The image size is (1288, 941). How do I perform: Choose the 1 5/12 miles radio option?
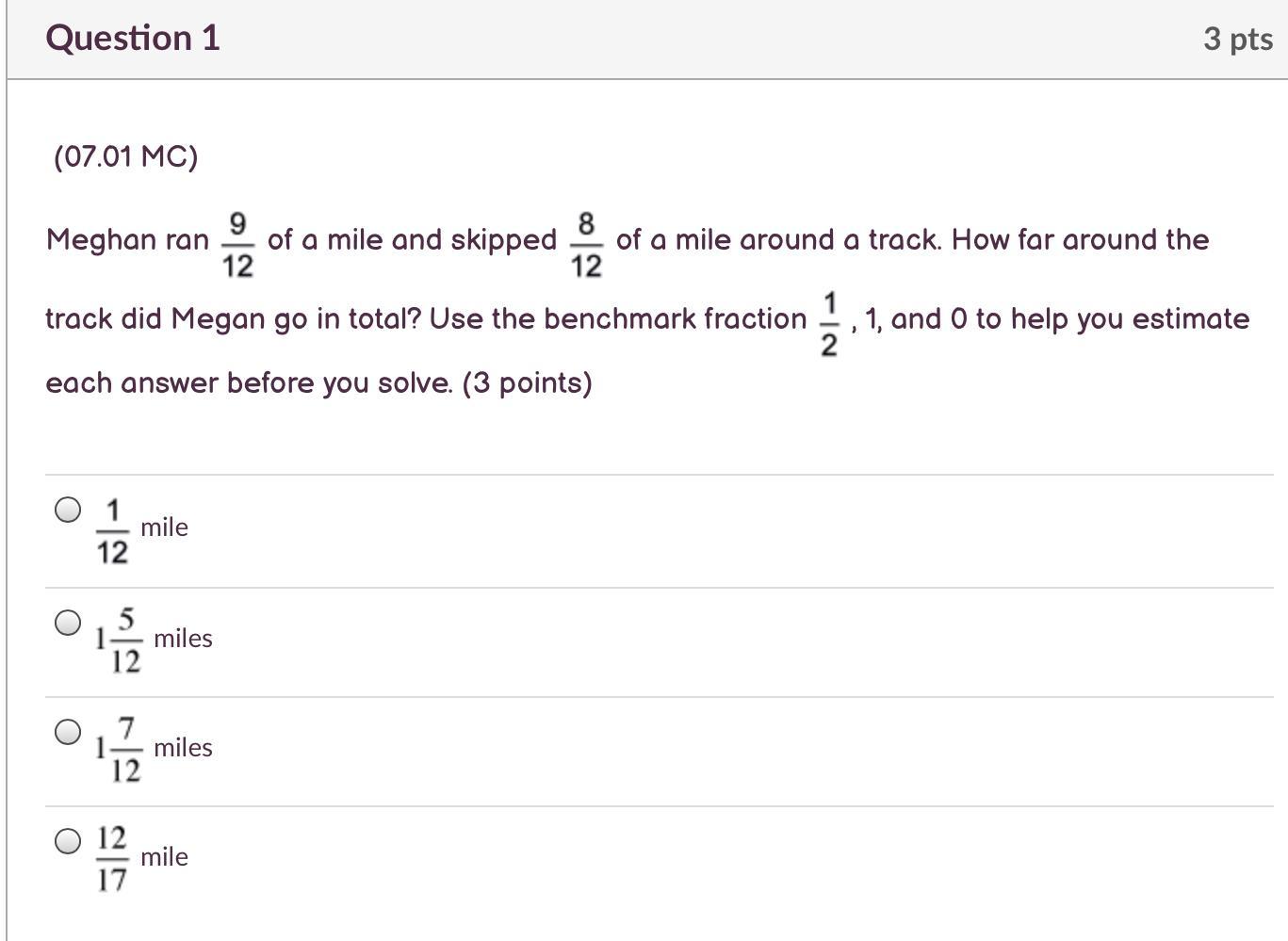click(68, 623)
